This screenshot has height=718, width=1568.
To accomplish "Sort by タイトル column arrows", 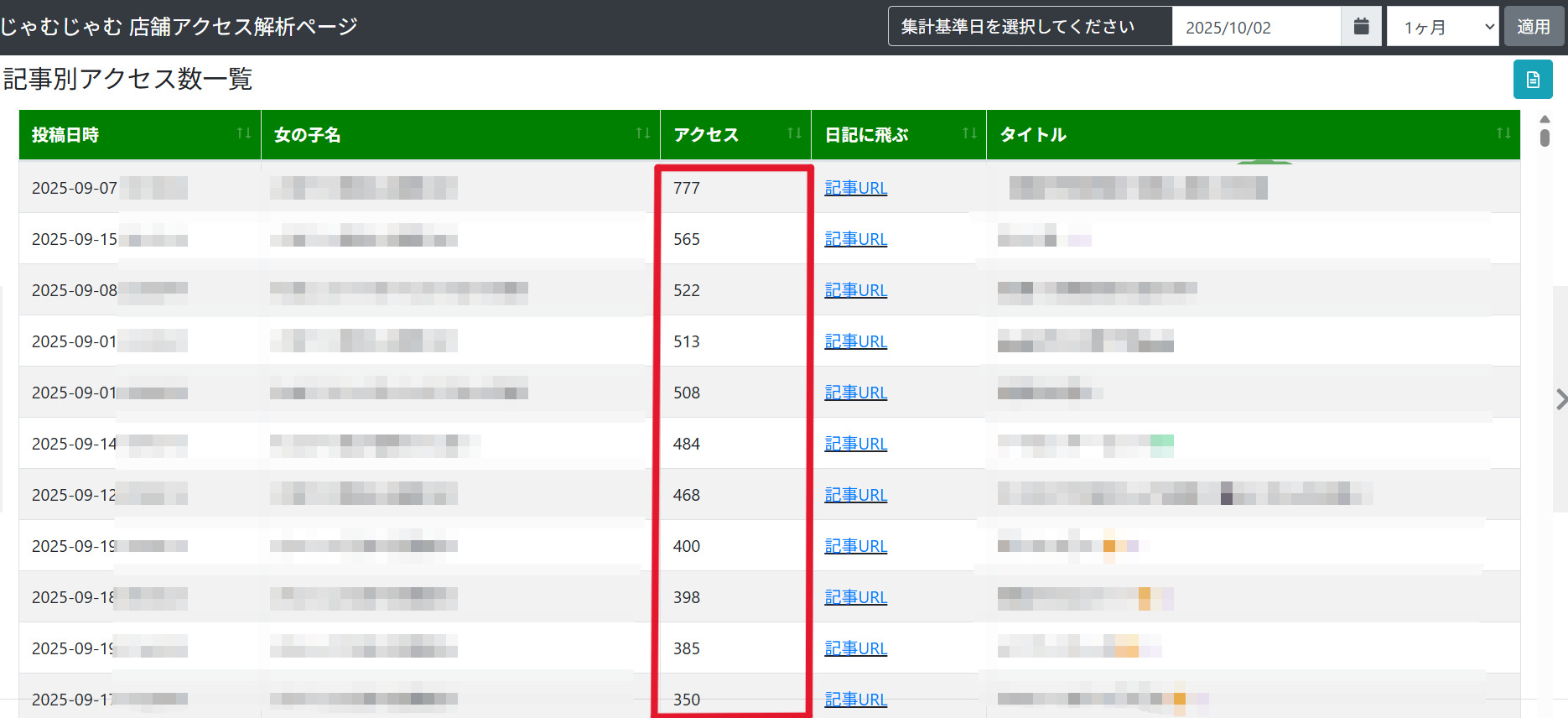I will coord(1503,133).
